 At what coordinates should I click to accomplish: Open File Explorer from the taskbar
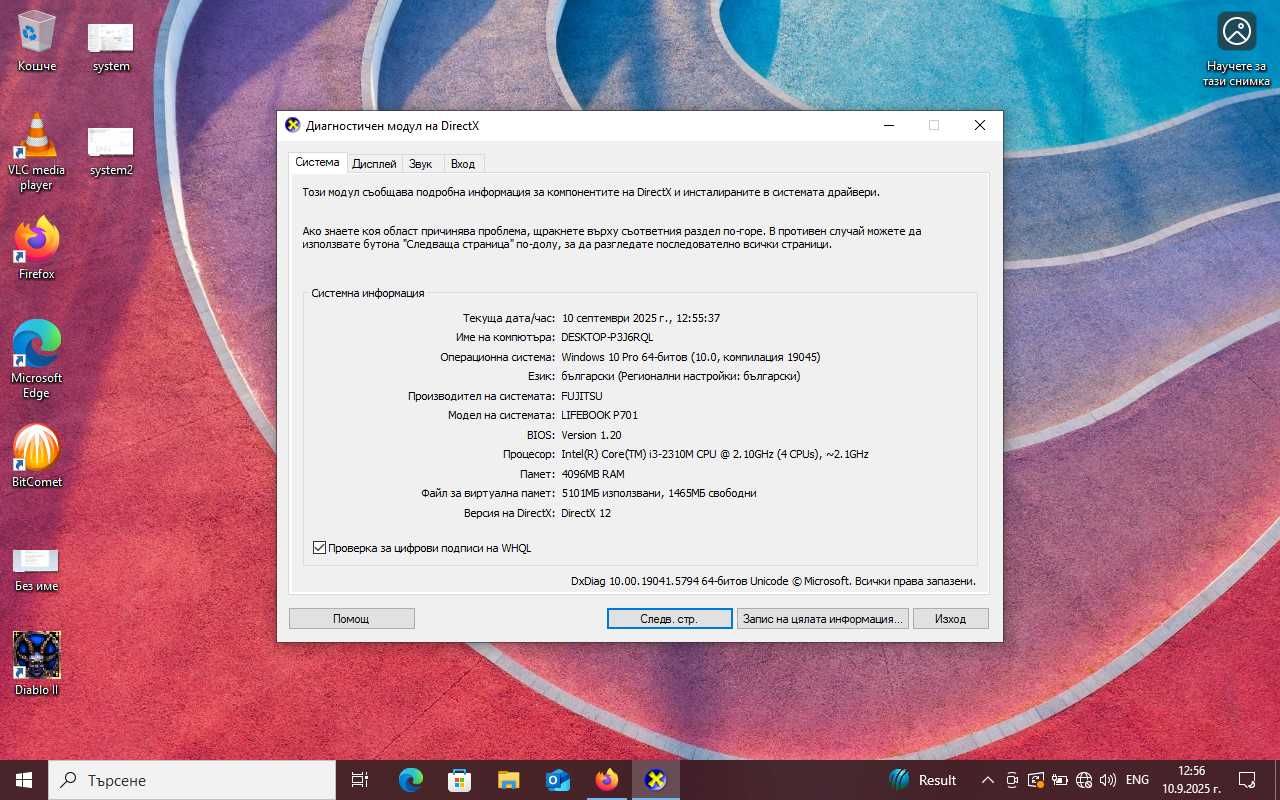point(509,780)
